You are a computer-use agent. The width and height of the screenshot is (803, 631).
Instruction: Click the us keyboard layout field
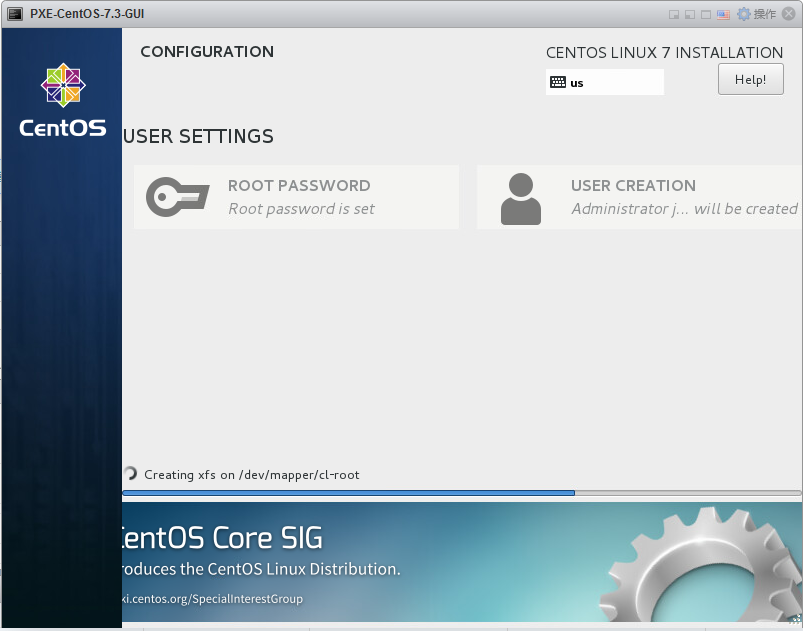(605, 82)
